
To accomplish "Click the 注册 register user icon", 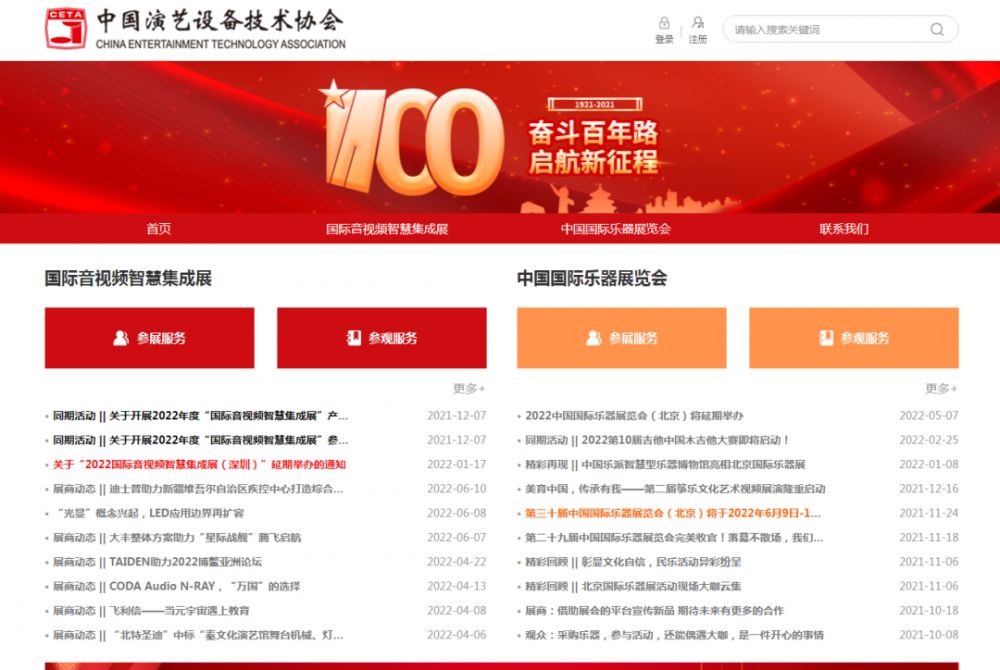I will [698, 24].
